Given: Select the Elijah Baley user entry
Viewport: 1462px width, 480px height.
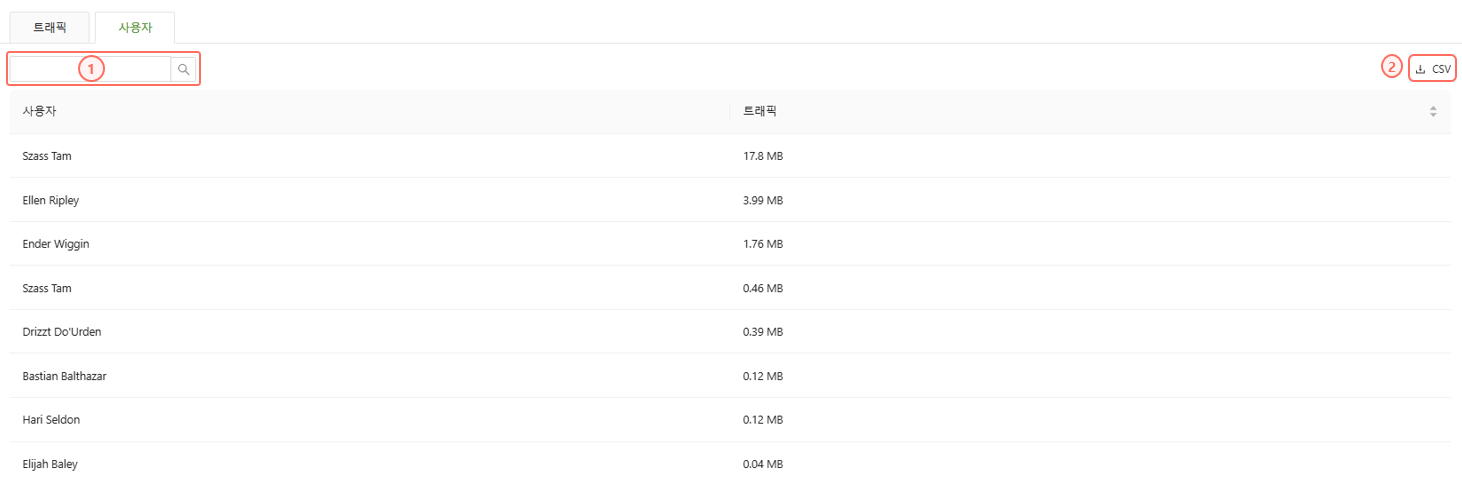Looking at the screenshot, I should pos(50,464).
